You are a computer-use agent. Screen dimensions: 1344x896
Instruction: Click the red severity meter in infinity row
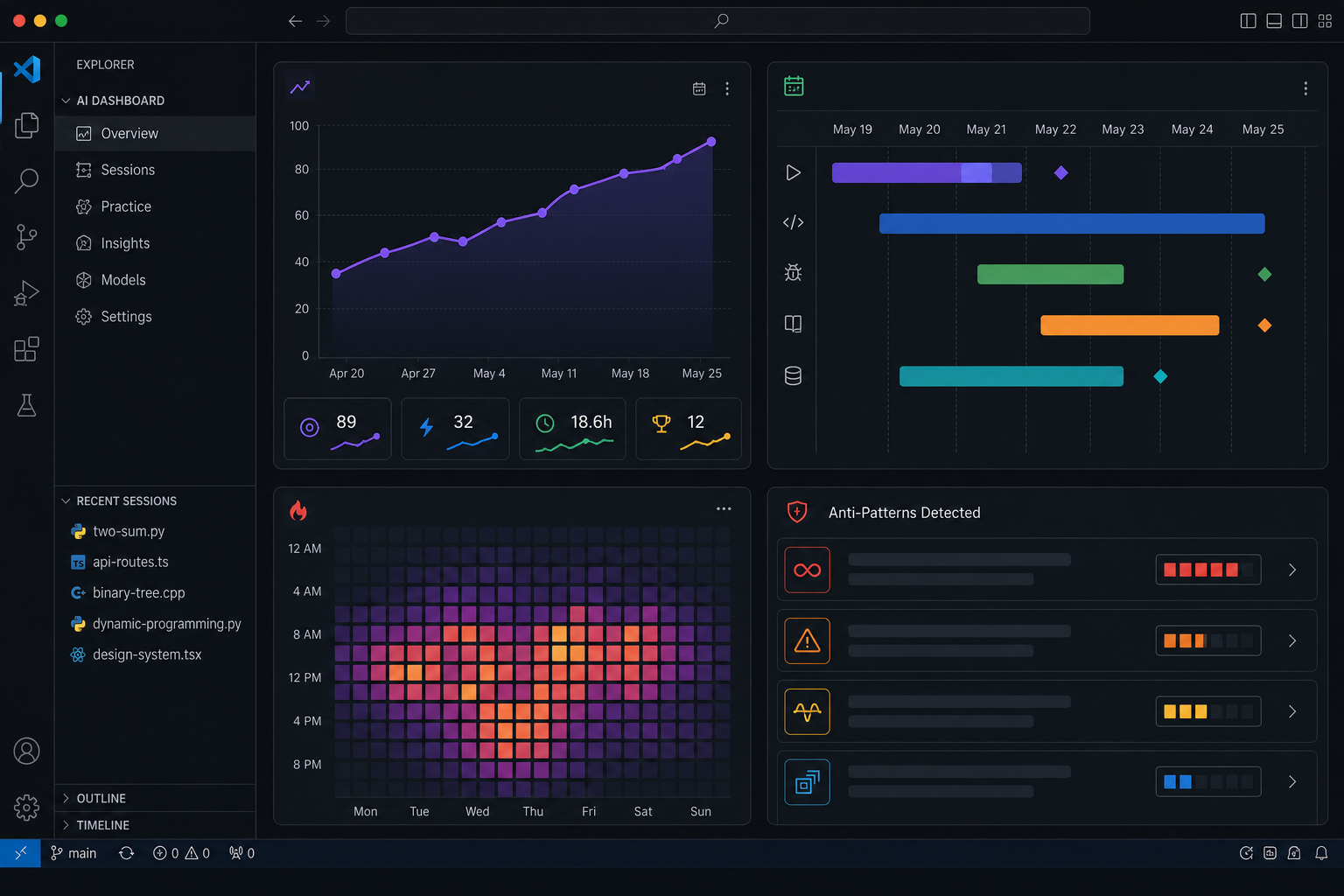coord(1208,570)
